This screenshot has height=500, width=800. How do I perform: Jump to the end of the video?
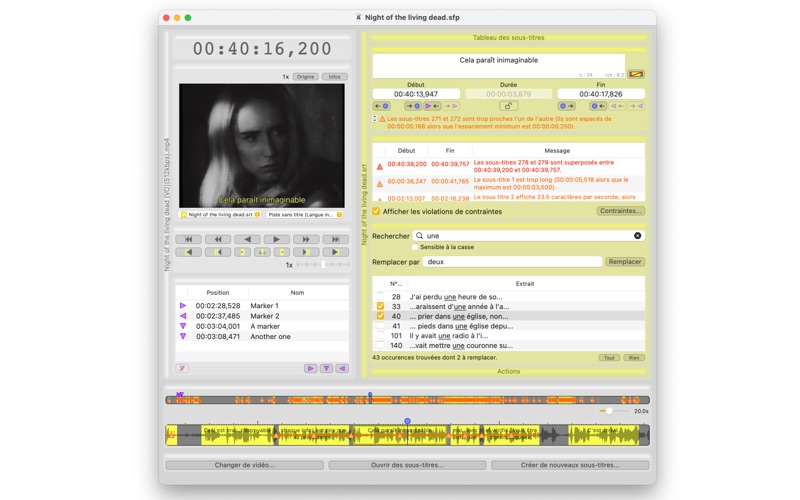point(336,239)
